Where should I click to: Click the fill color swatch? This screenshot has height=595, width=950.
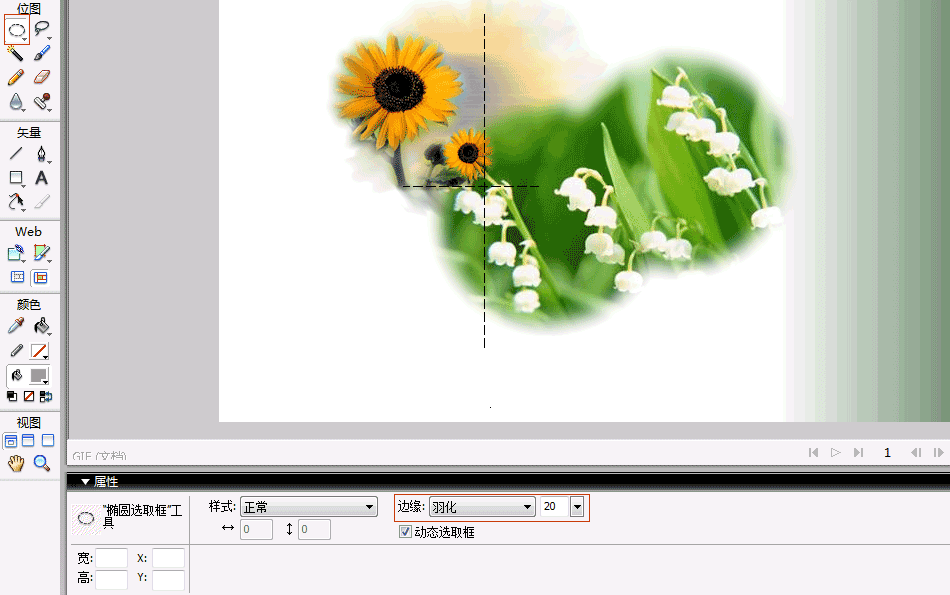pyautogui.click(x=40, y=376)
